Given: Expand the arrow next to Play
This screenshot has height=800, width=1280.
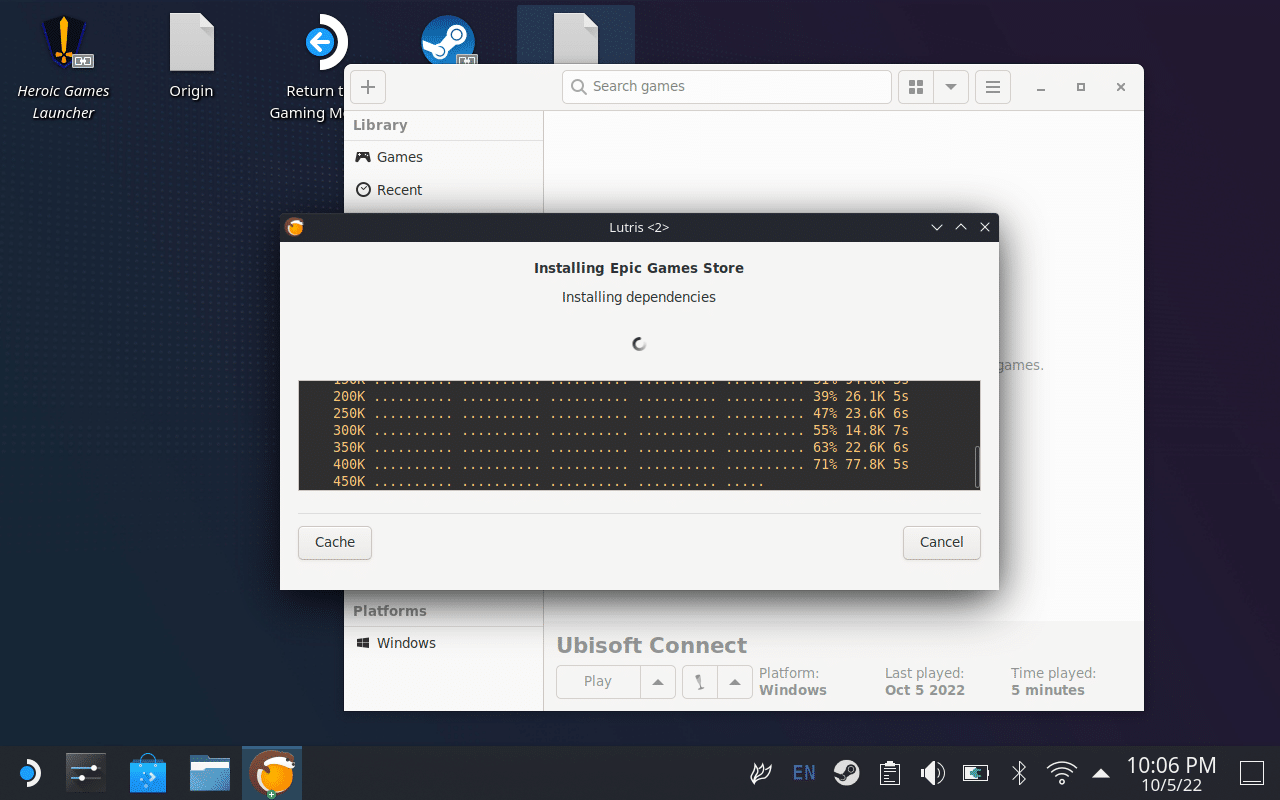Looking at the screenshot, I should tap(658, 682).
